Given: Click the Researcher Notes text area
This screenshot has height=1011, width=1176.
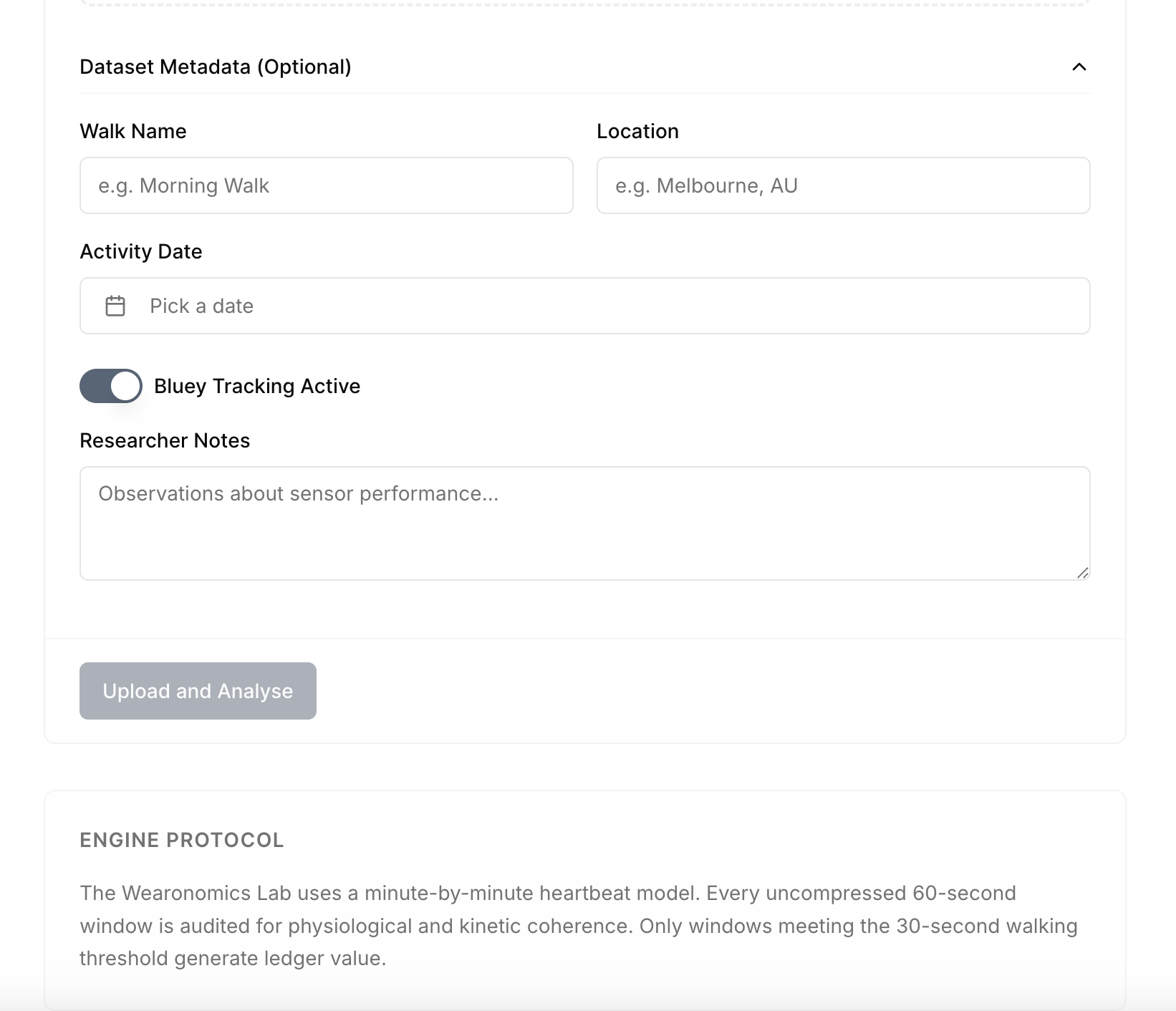Looking at the screenshot, I should tap(585, 523).
